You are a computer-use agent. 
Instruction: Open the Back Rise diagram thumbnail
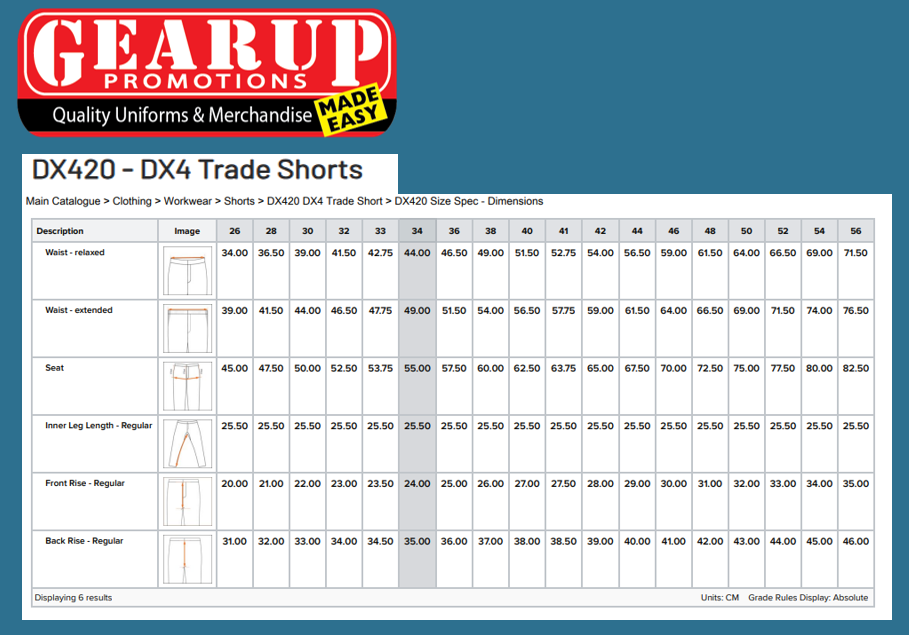187,559
